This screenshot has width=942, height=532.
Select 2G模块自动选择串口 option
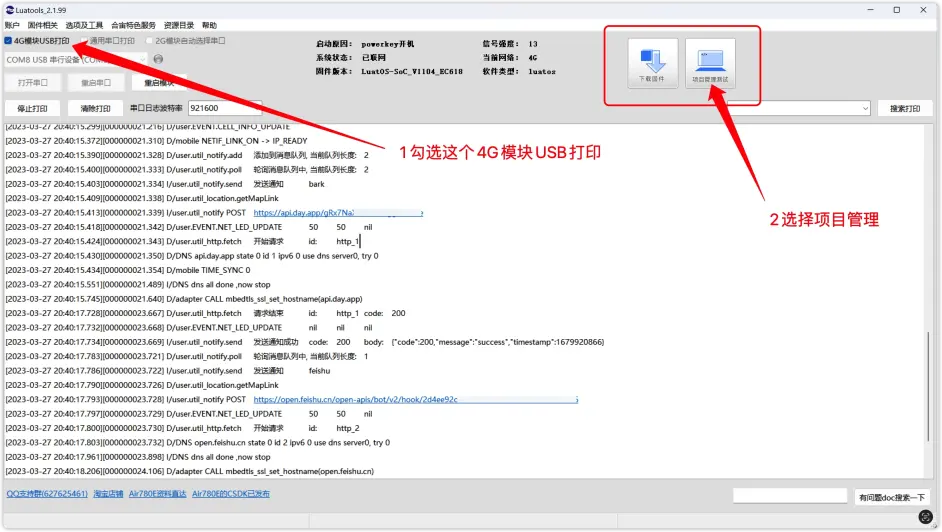(x=150, y=41)
